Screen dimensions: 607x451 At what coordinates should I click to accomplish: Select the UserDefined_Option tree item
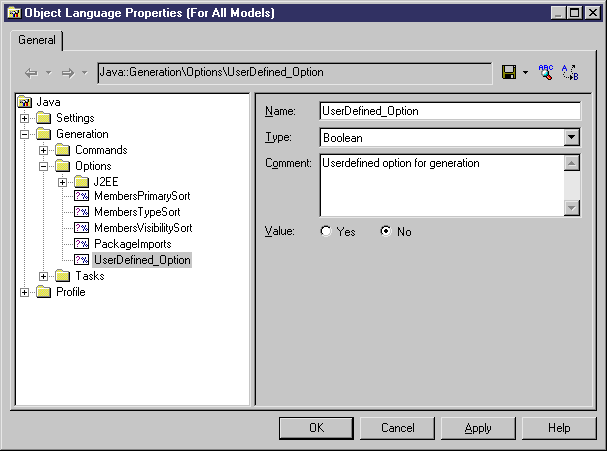(142, 260)
